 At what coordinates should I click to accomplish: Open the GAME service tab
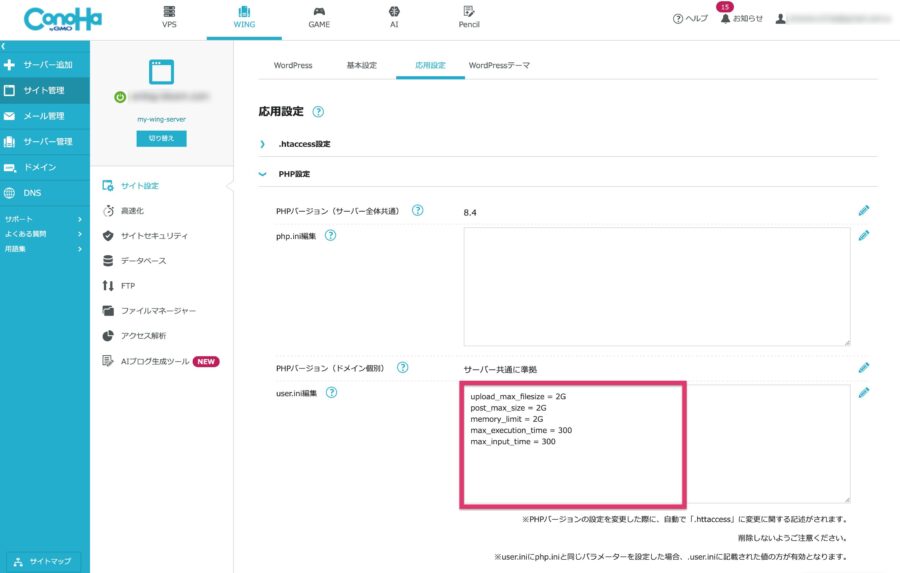coord(319,17)
